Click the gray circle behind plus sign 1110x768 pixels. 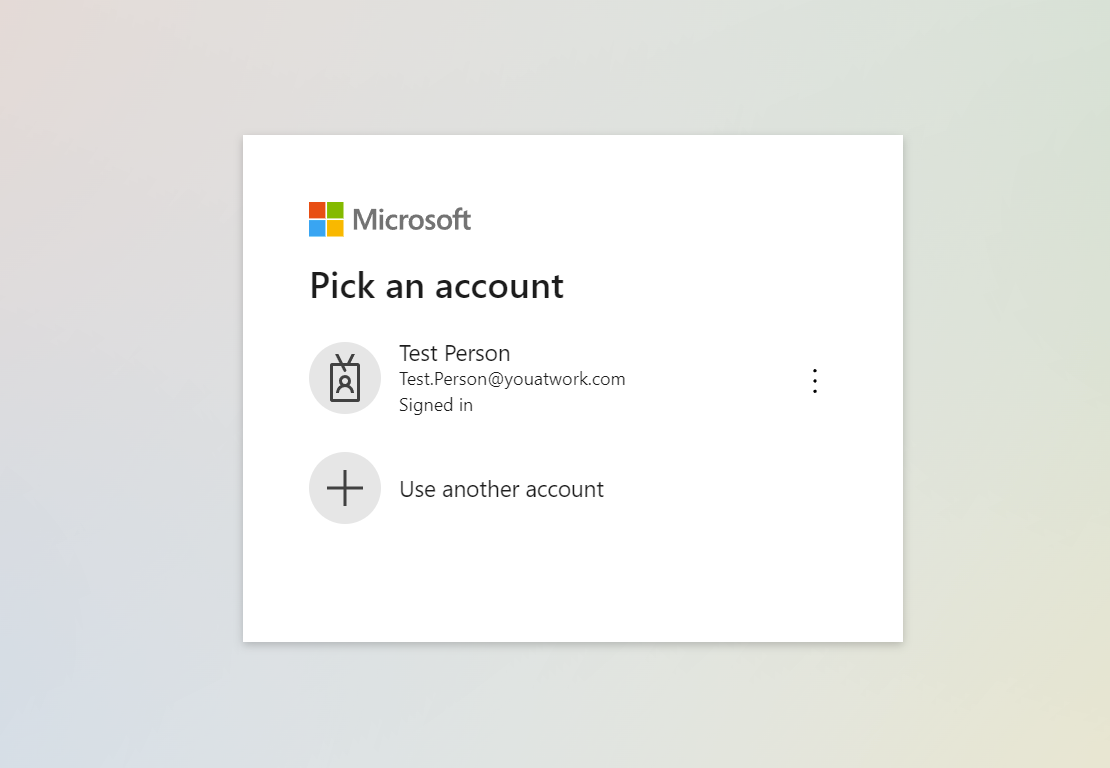point(345,488)
